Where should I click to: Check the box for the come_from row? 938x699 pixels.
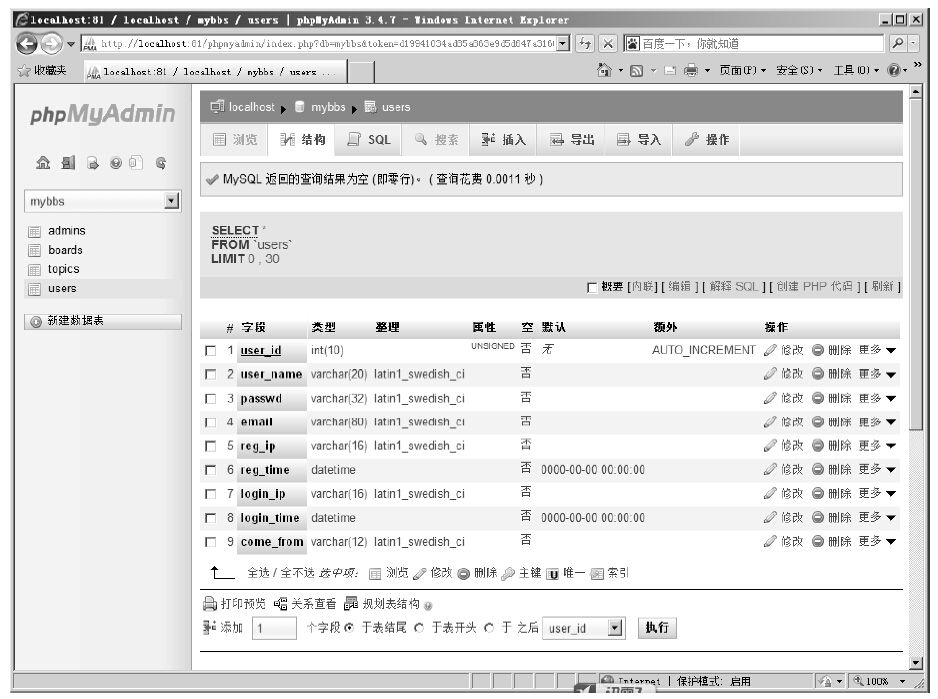coord(211,542)
